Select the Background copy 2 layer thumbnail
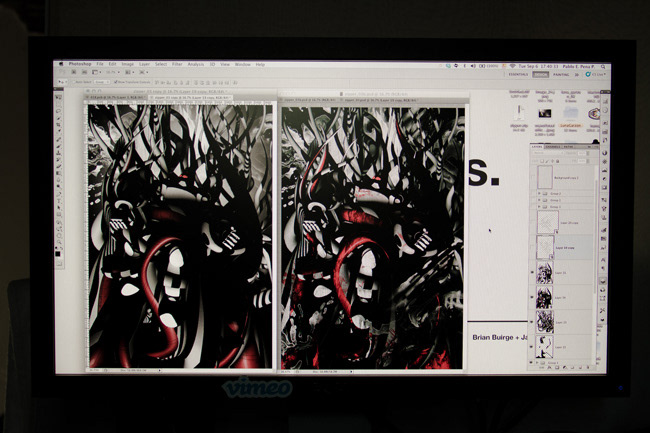Screen dimensions: 650x433 pos(545,177)
